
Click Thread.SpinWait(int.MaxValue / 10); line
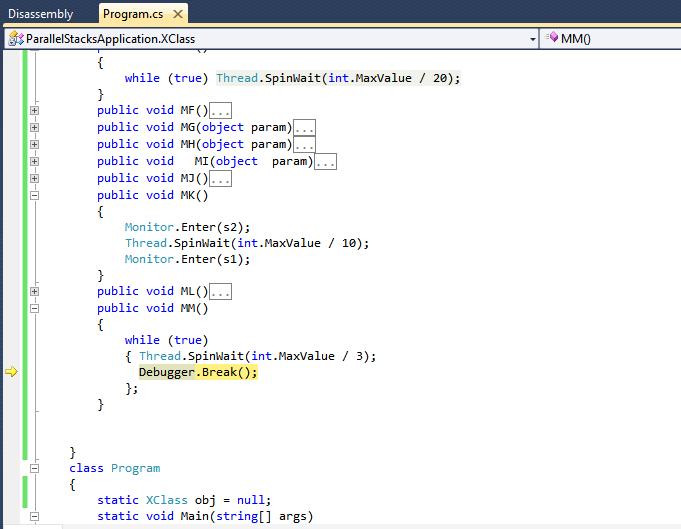coord(247,243)
